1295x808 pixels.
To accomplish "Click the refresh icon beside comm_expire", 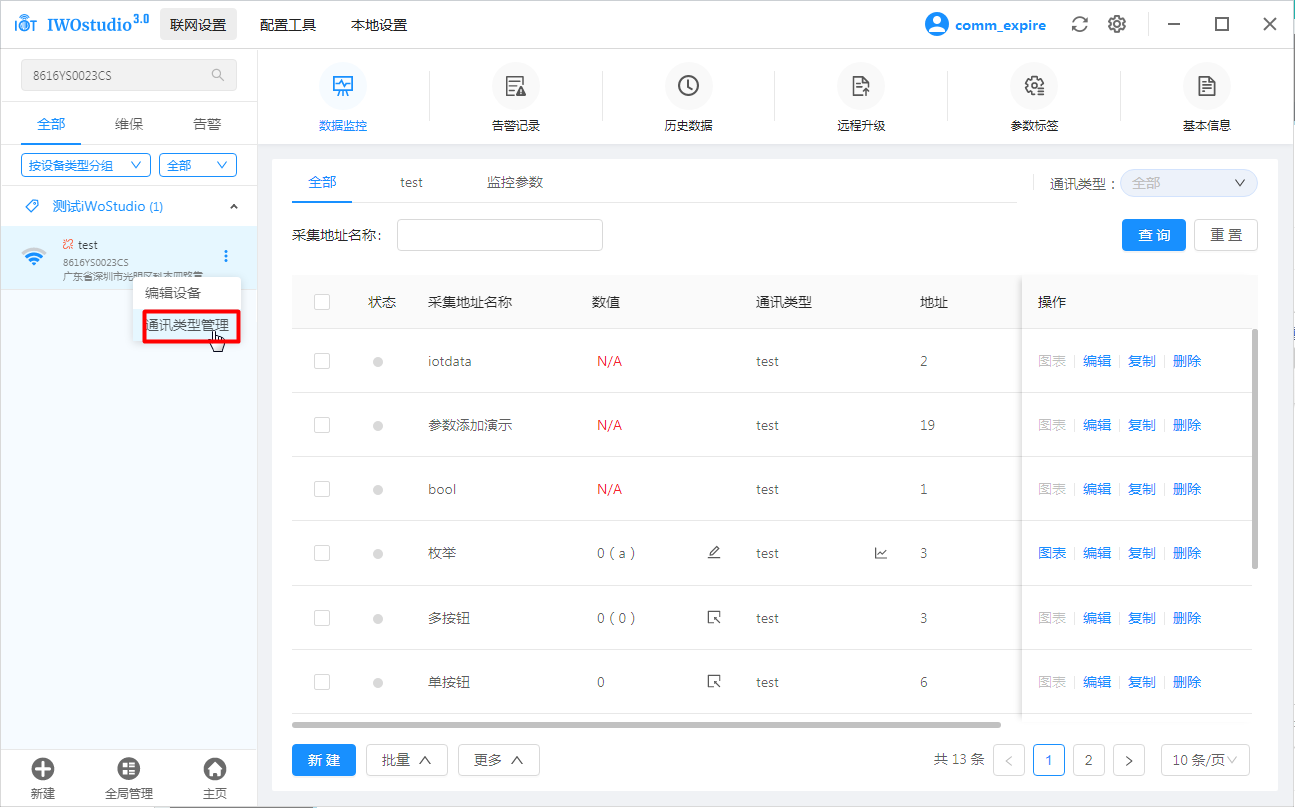I will [x=1079, y=25].
